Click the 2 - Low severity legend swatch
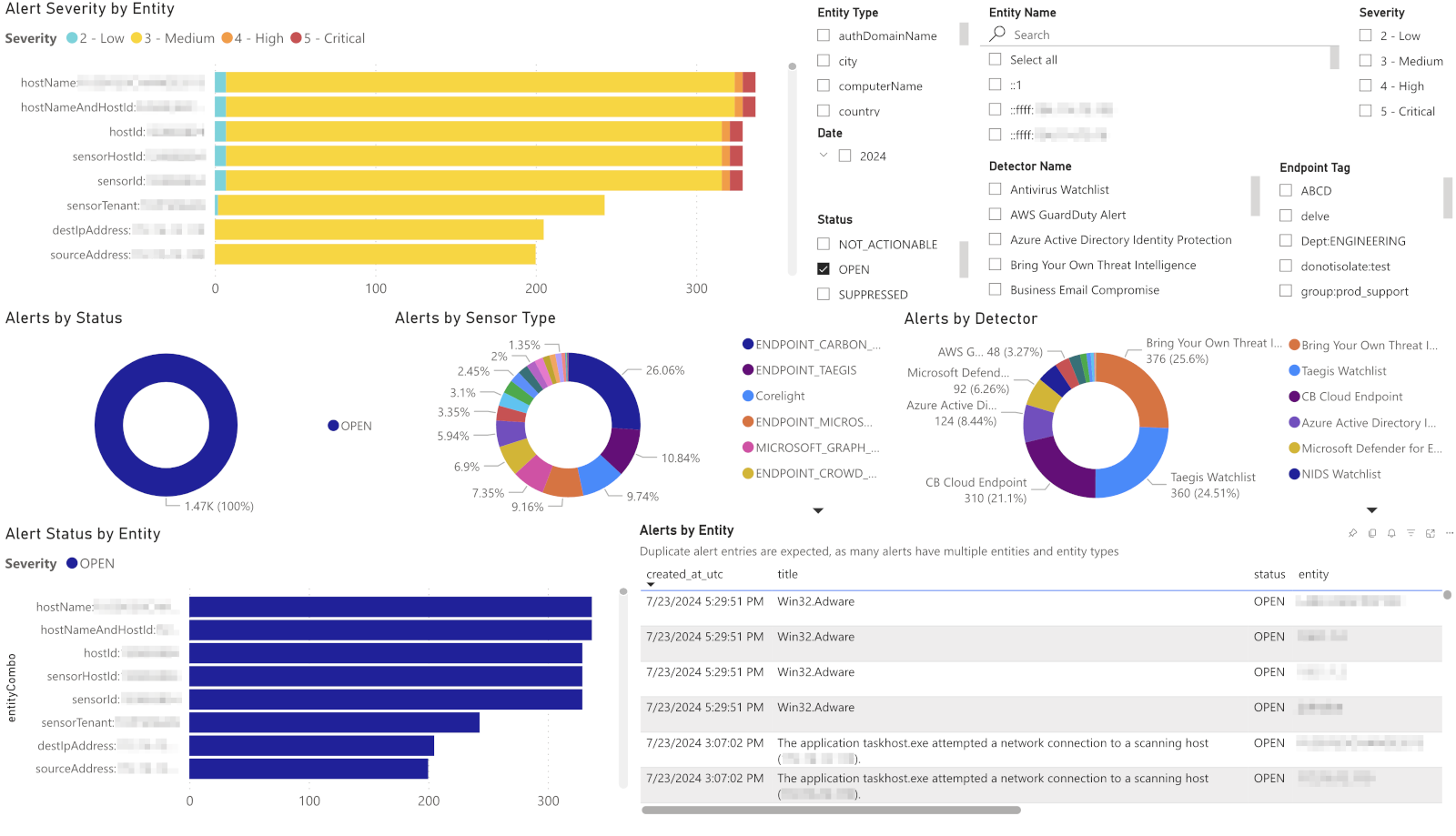This screenshot has height=836, width=1456. [72, 38]
